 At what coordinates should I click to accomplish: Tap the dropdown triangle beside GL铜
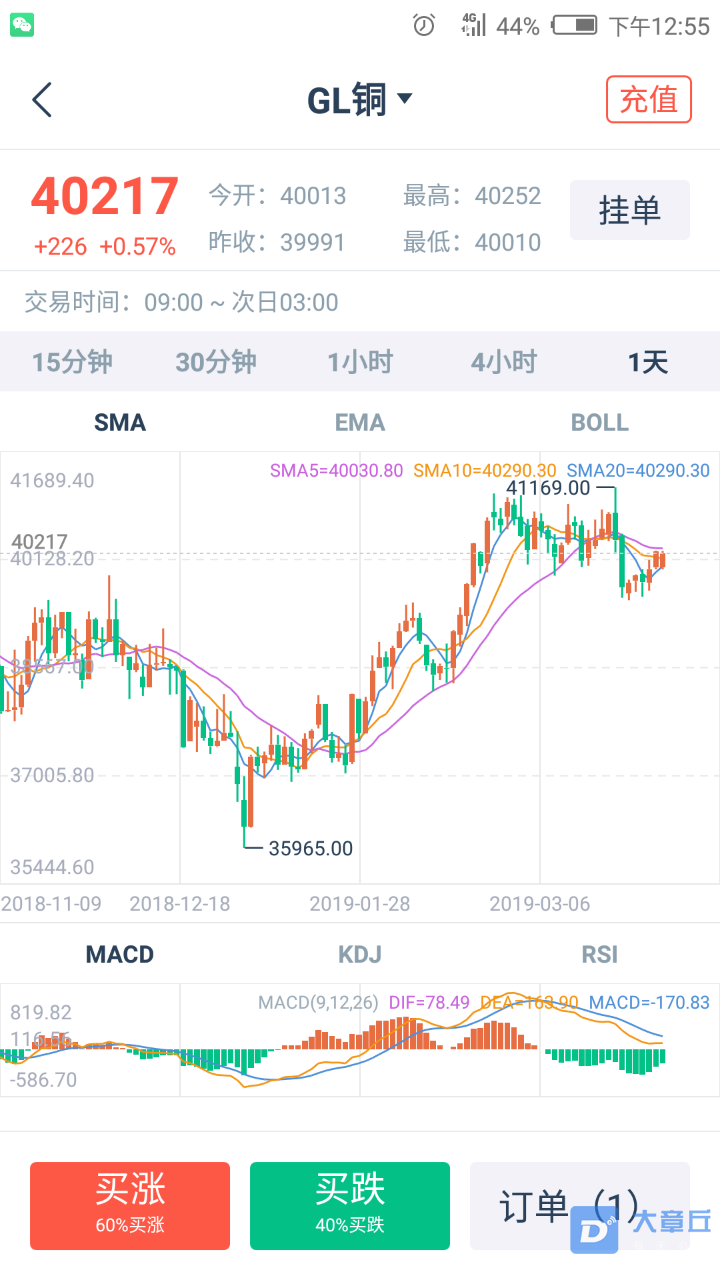tap(405, 98)
